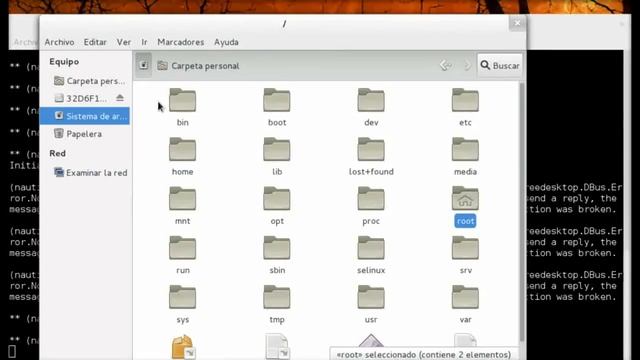The height and width of the screenshot is (360, 640).
Task: Click the vertical scrollbar of the file view
Action: [522, 212]
